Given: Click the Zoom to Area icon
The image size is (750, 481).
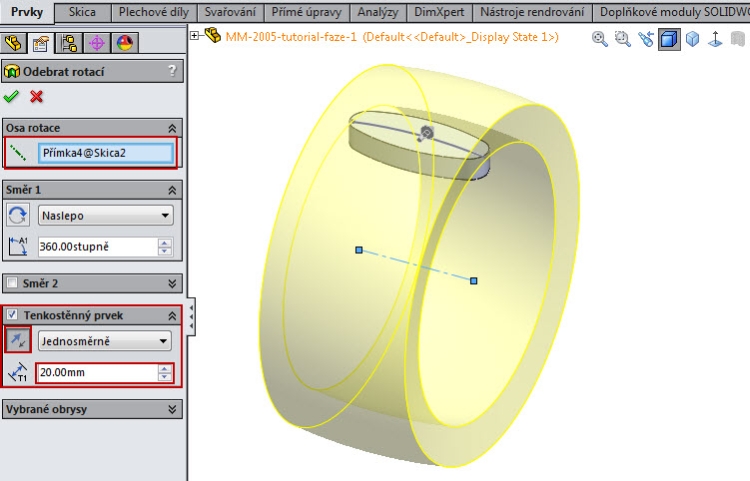Looking at the screenshot, I should (x=622, y=39).
